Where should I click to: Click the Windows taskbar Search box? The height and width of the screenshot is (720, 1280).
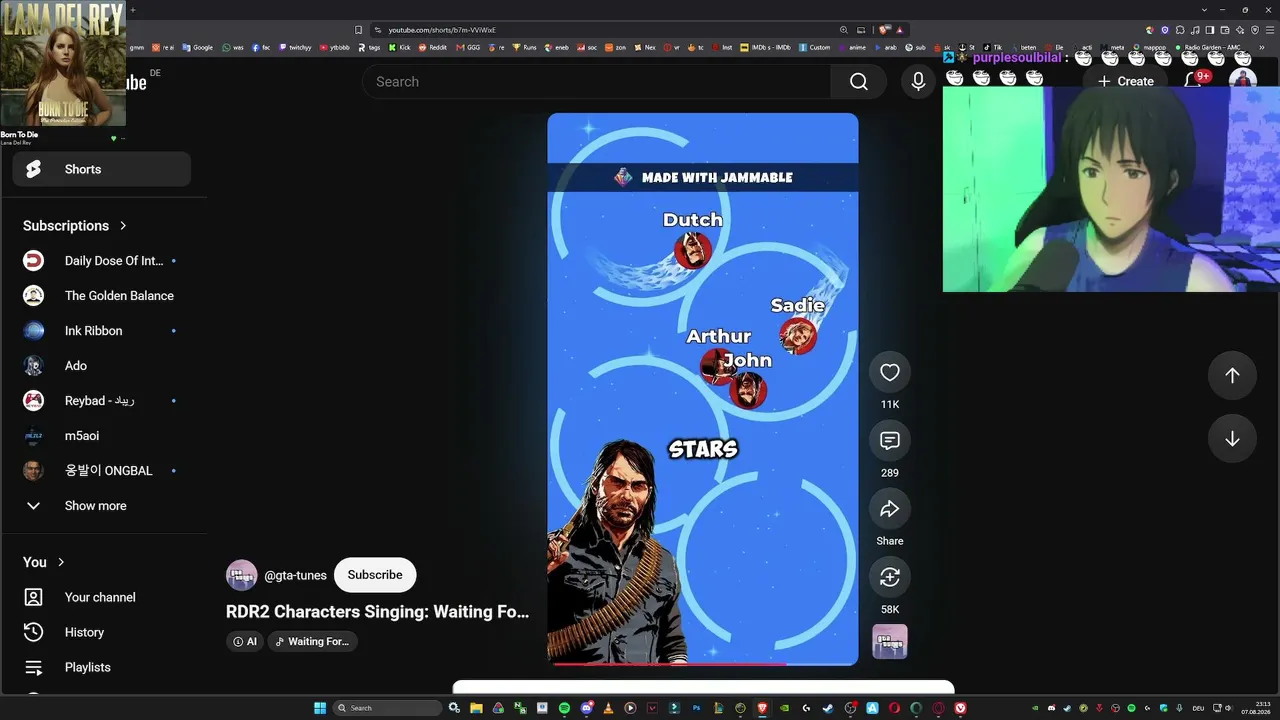pyautogui.click(x=388, y=708)
